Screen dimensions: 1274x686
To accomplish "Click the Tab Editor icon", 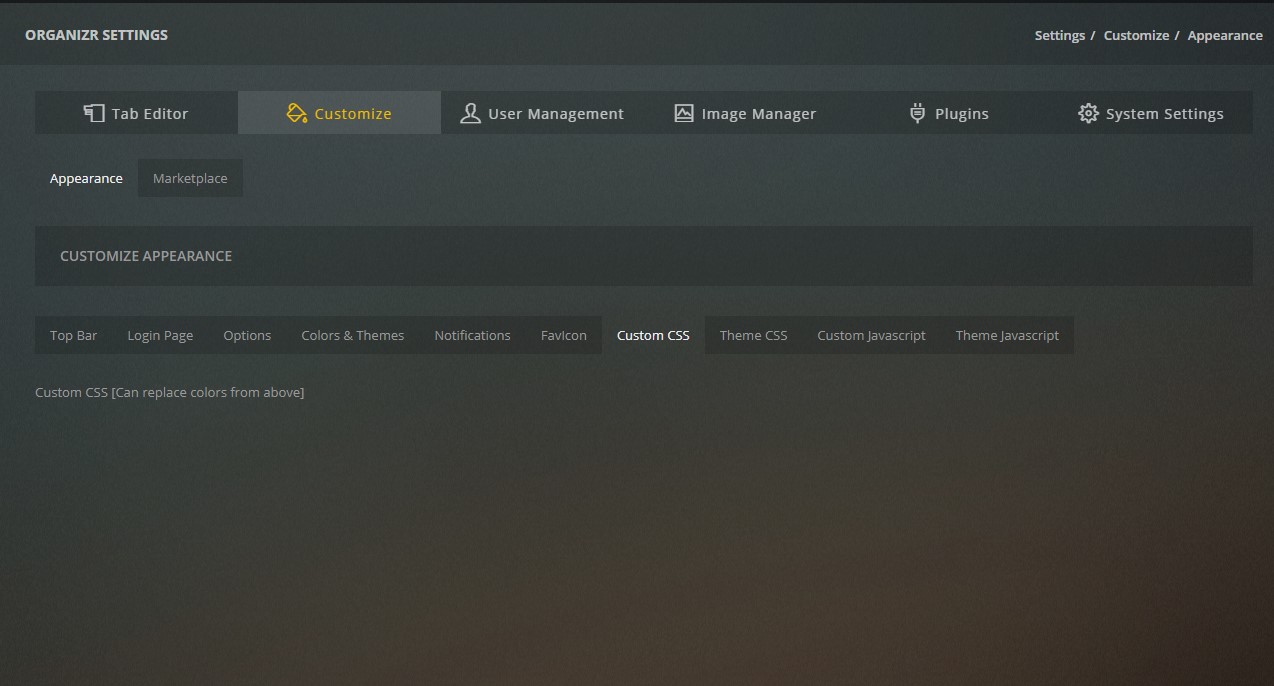I will (94, 113).
